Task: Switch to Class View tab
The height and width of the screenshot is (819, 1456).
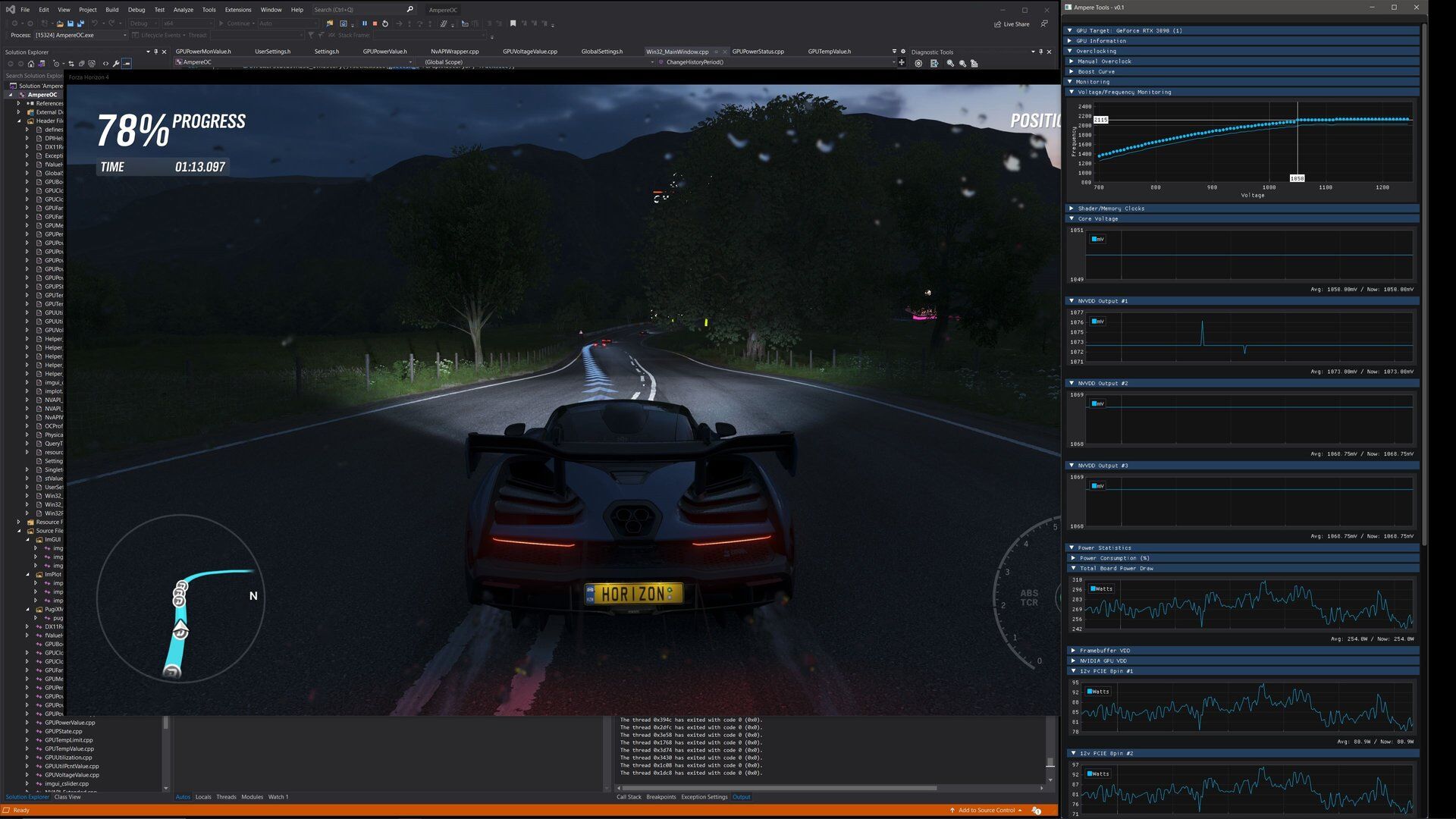Action: tap(67, 797)
